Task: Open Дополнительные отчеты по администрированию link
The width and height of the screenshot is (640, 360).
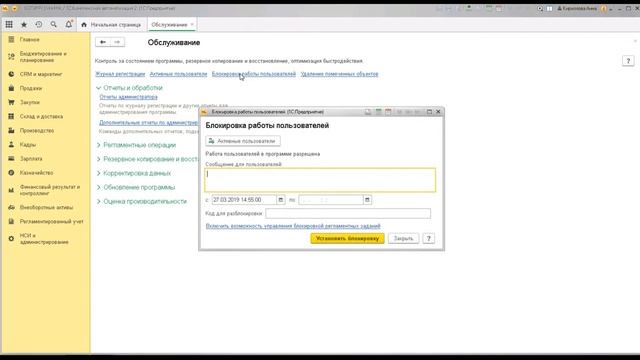Action: click(149, 122)
